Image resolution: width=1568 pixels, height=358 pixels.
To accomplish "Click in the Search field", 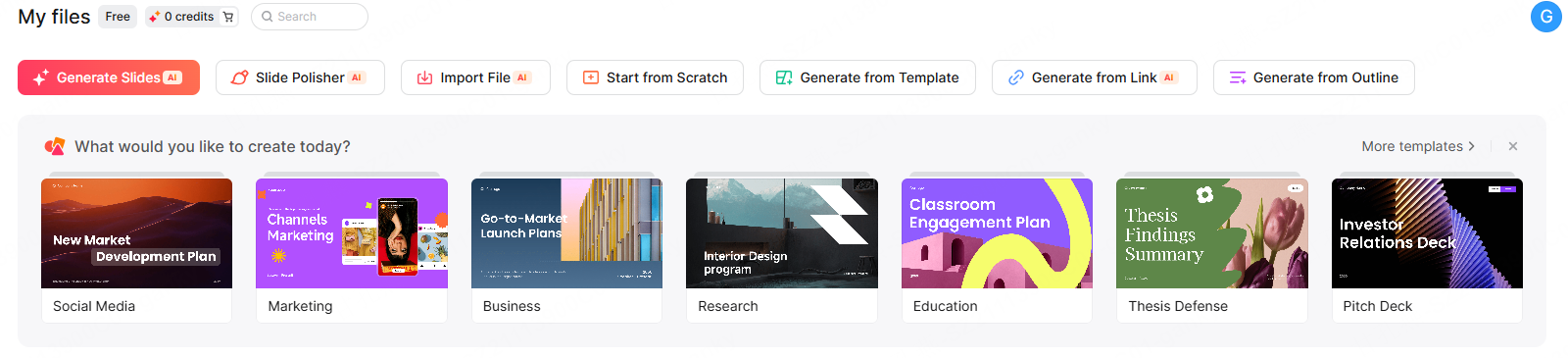I will pos(310,17).
